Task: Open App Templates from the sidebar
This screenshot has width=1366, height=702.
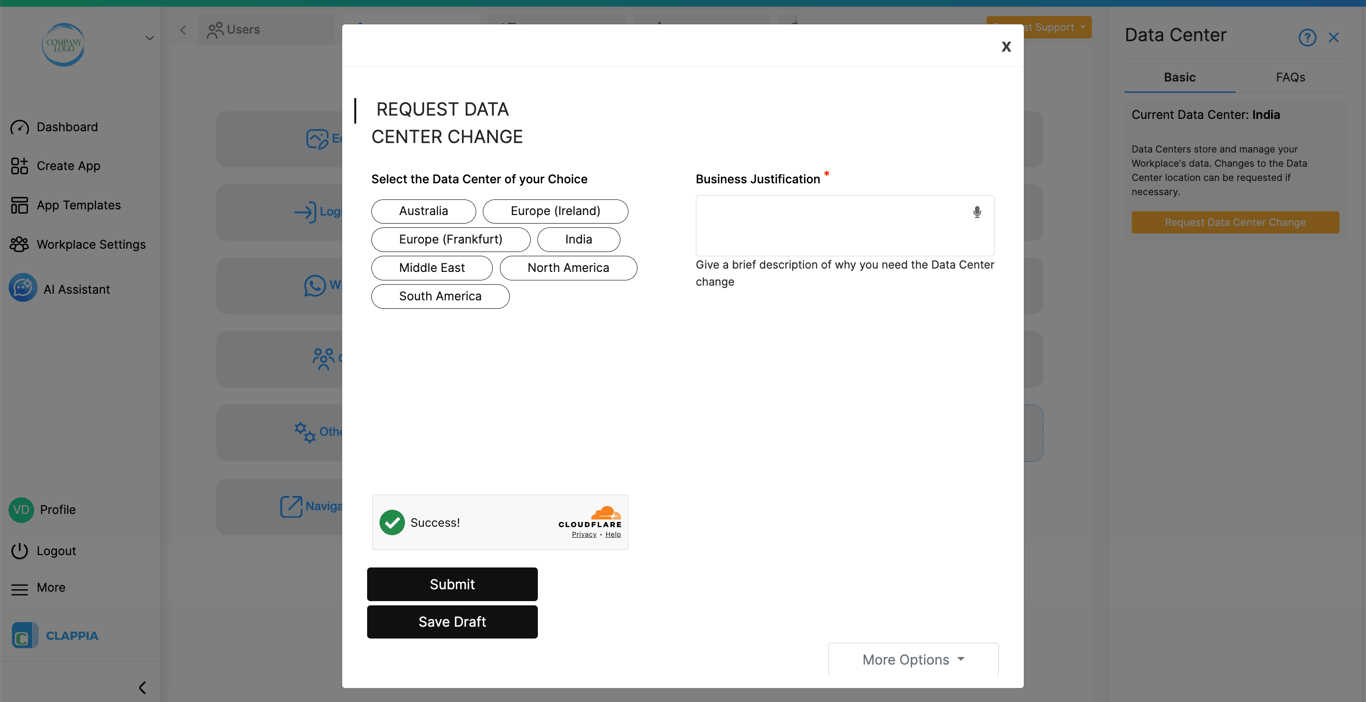Action: 78,205
